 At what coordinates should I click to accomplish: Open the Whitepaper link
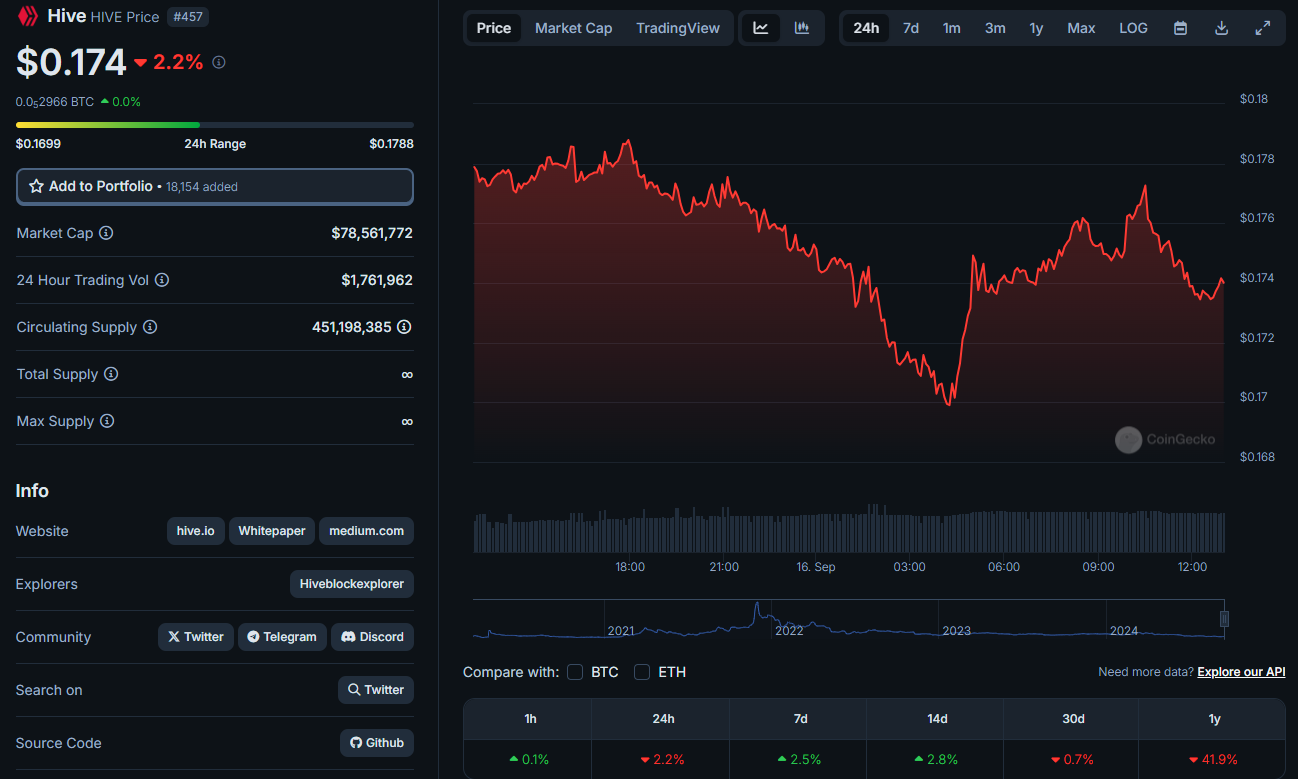272,531
